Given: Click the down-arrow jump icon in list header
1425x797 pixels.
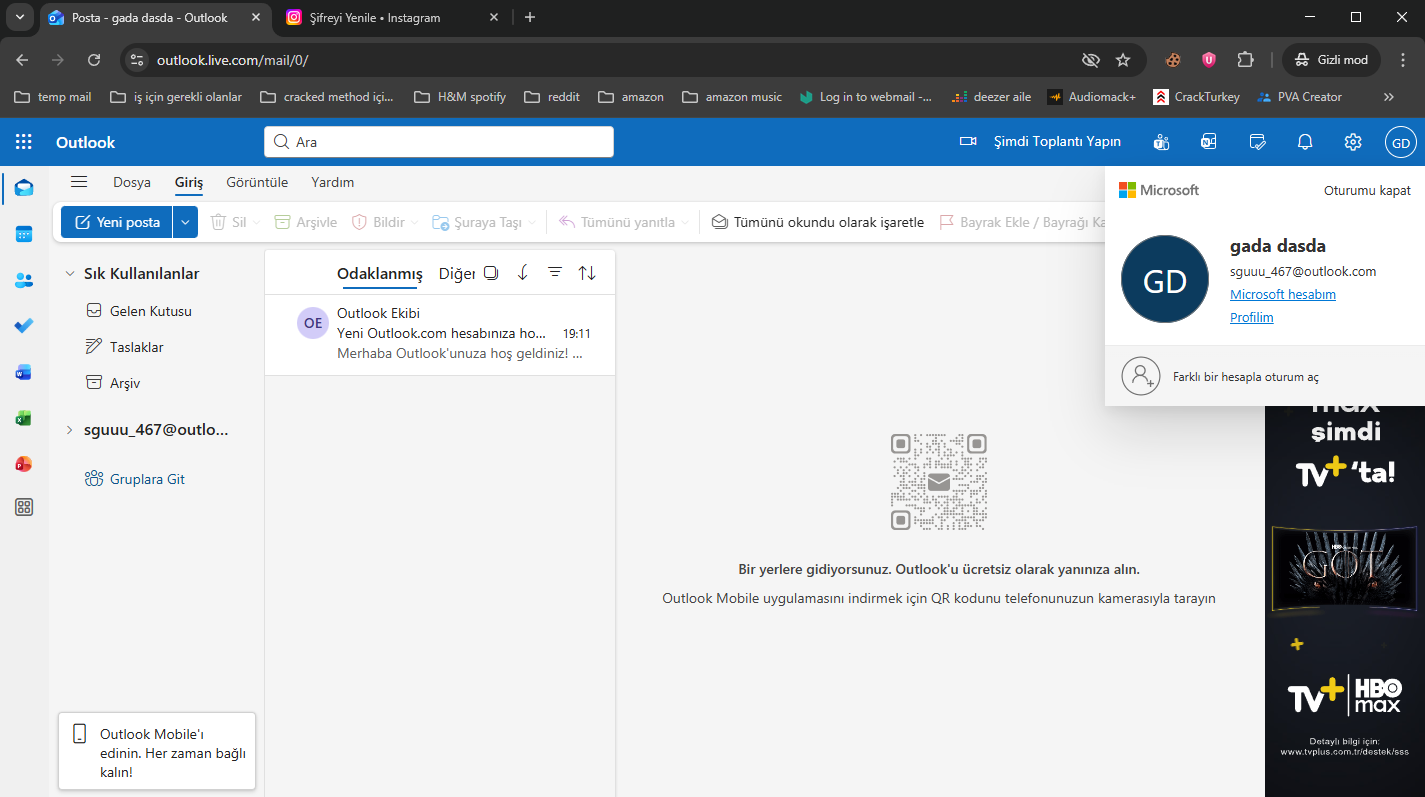Looking at the screenshot, I should (x=523, y=273).
